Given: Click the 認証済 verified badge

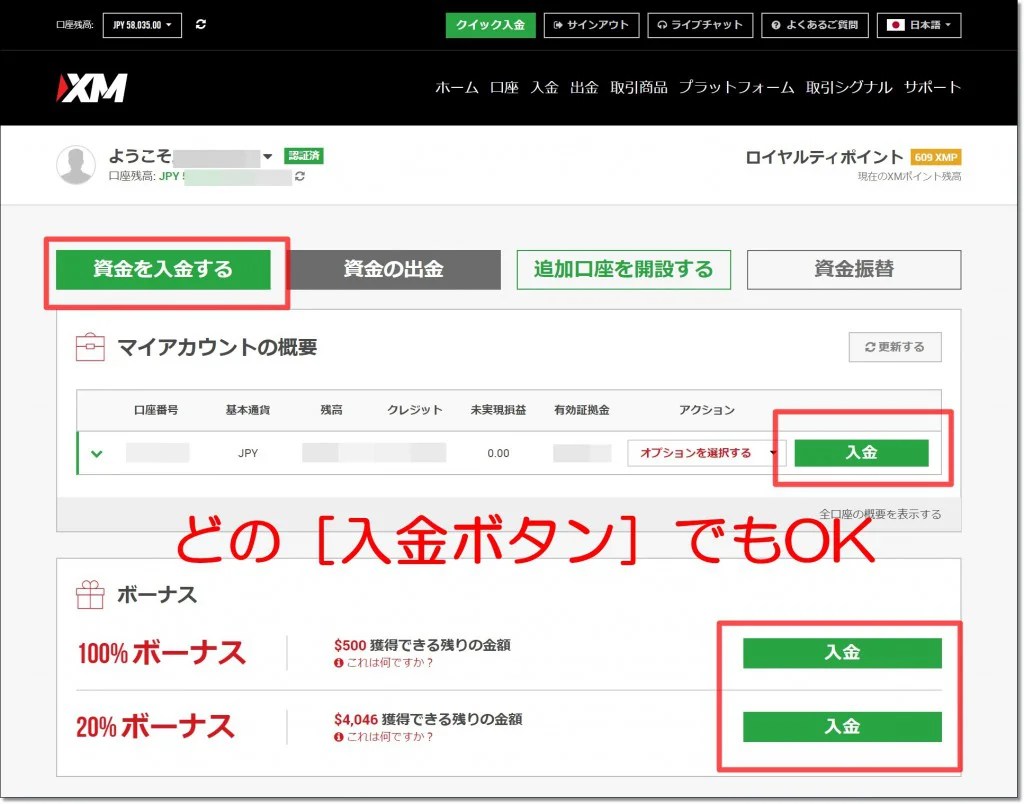Looking at the screenshot, I should click(304, 155).
